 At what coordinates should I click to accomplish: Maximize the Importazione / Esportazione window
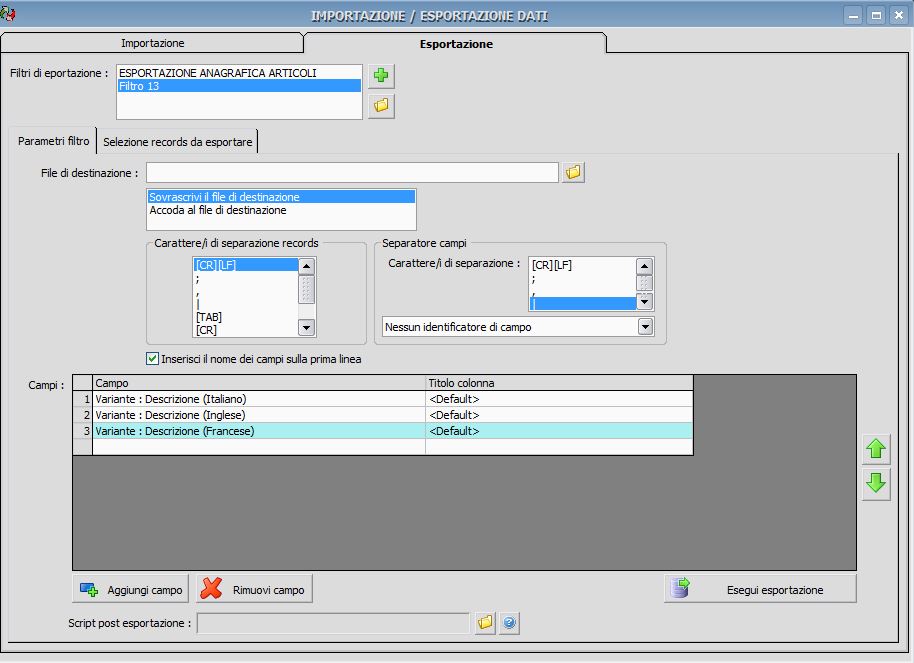pos(876,15)
